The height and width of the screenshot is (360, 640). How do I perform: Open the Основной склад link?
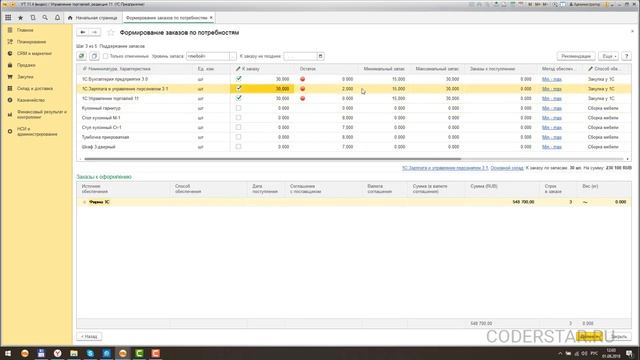[x=507, y=168]
